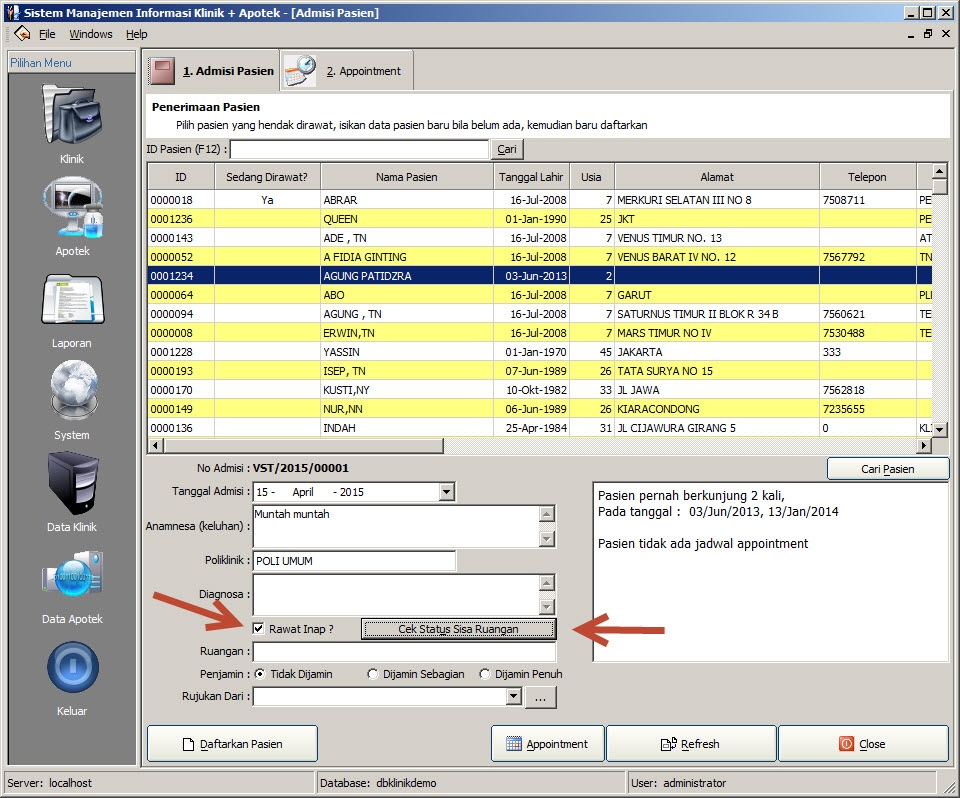Switch to the 1. Admisi Pasien tab
This screenshot has width=960, height=798.
click(x=212, y=71)
